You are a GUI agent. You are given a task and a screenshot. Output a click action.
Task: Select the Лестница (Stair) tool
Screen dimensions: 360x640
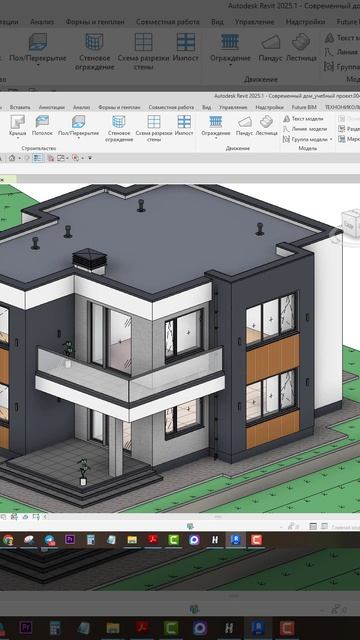[x=267, y=126]
